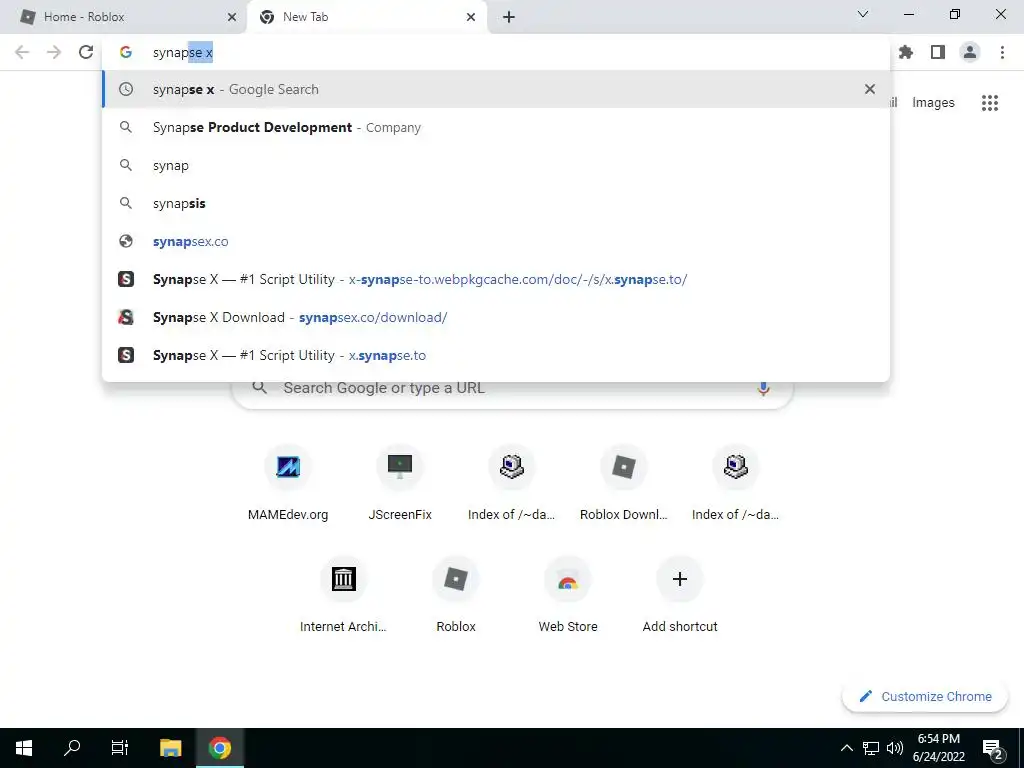
Task: Open the tab search dropdown arrow
Action: (863, 14)
